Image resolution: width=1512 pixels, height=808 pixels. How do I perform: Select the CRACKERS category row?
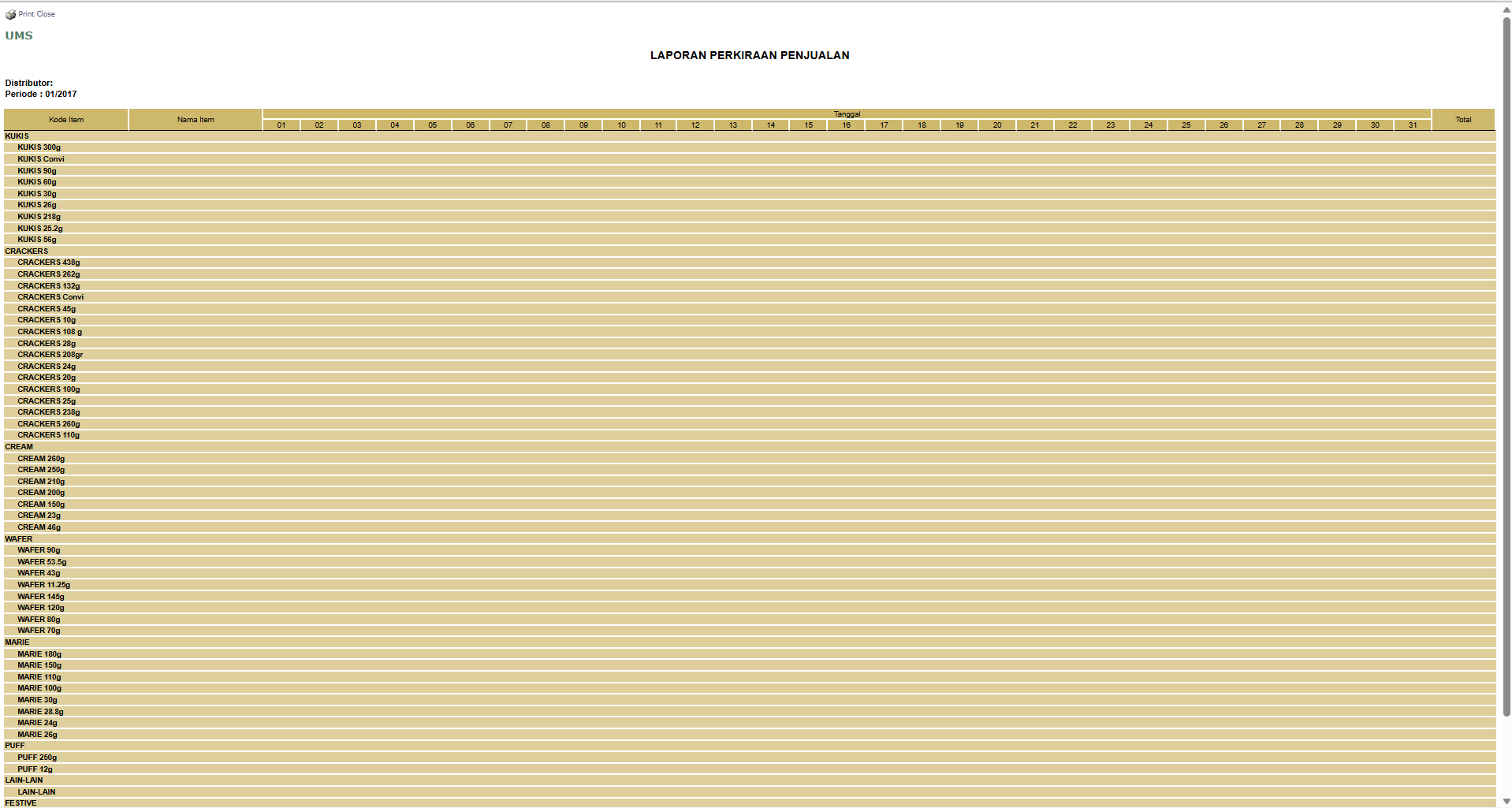(27, 251)
